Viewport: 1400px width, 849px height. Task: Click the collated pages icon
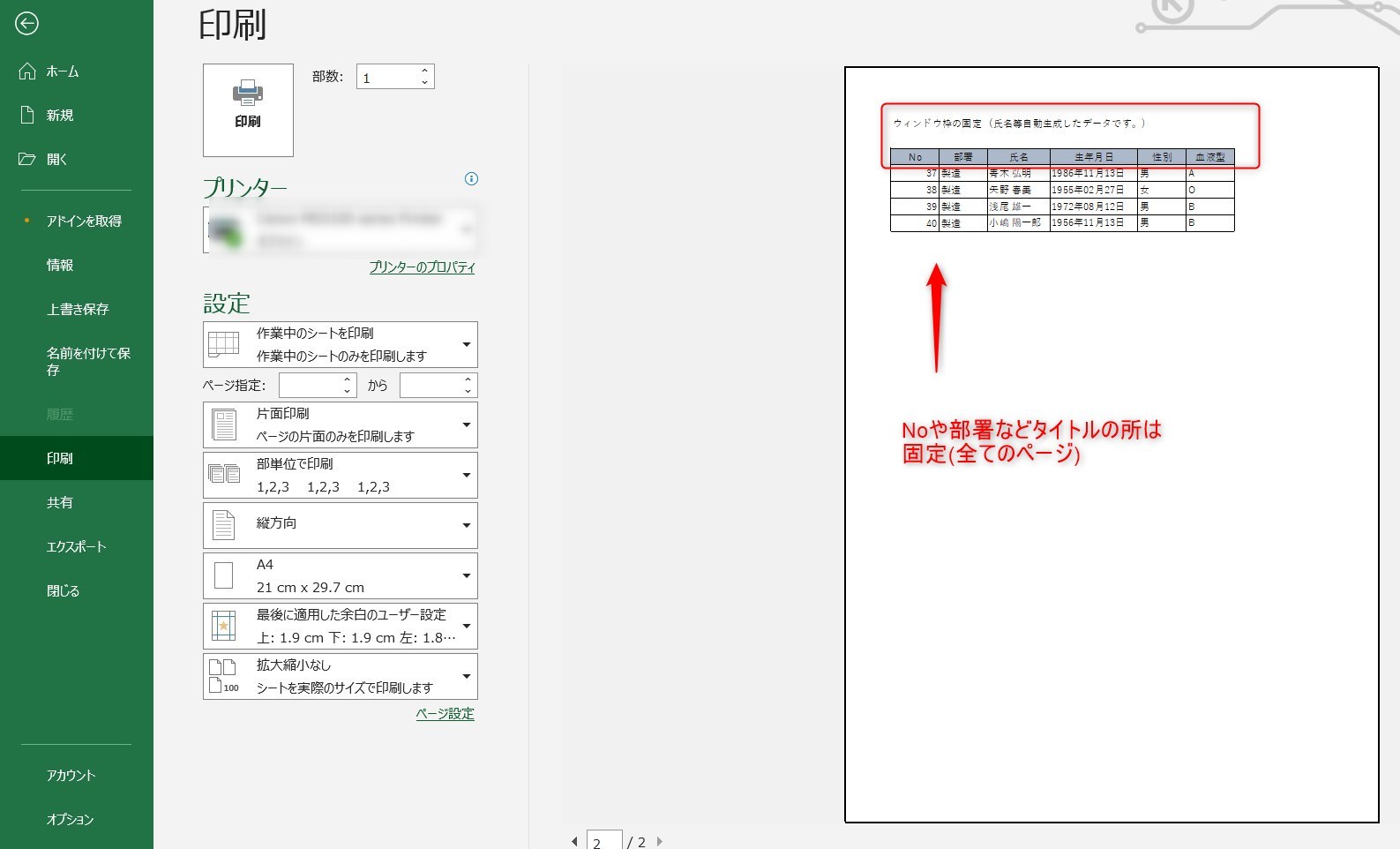(224, 474)
